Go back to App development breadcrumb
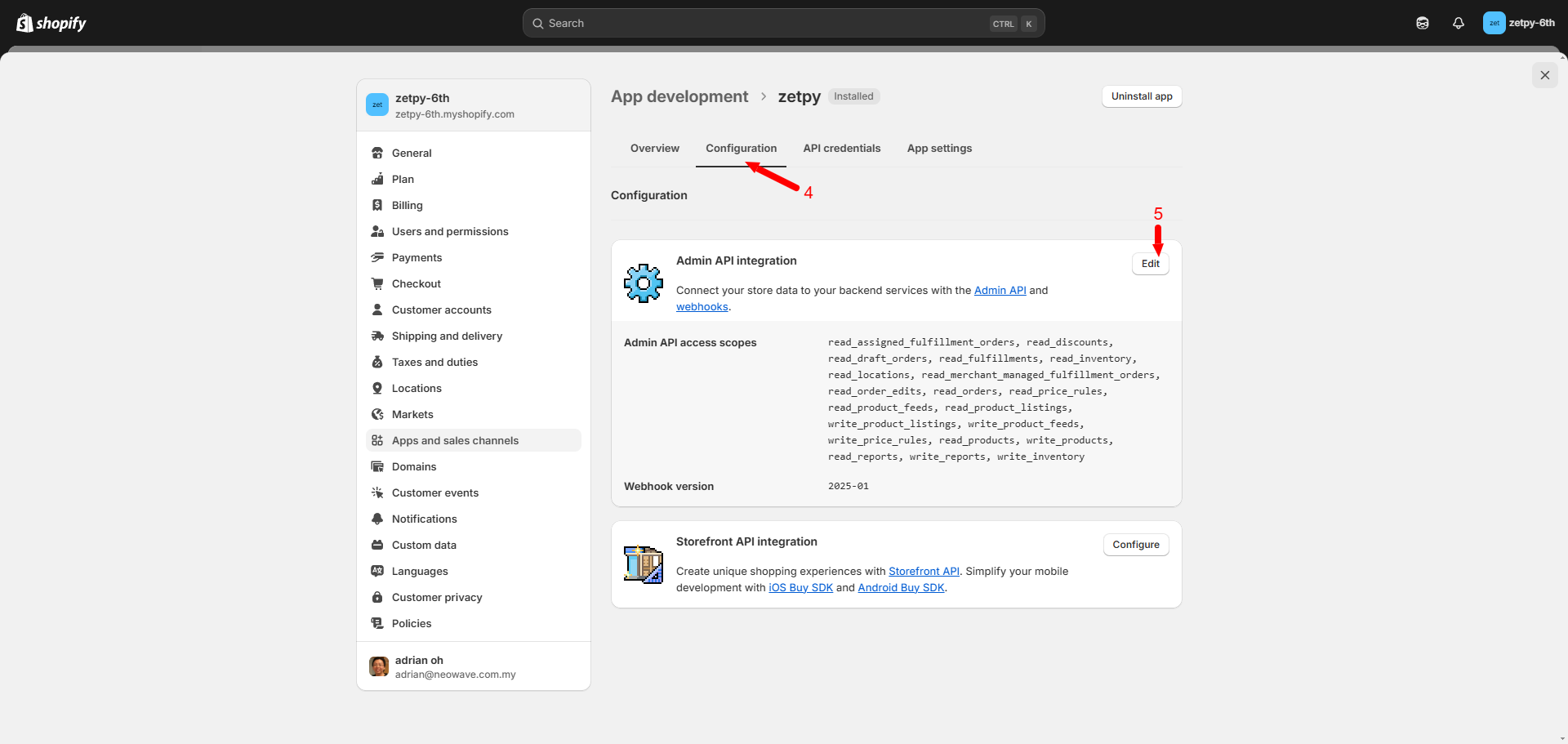This screenshot has height=744, width=1568. pyautogui.click(x=679, y=96)
